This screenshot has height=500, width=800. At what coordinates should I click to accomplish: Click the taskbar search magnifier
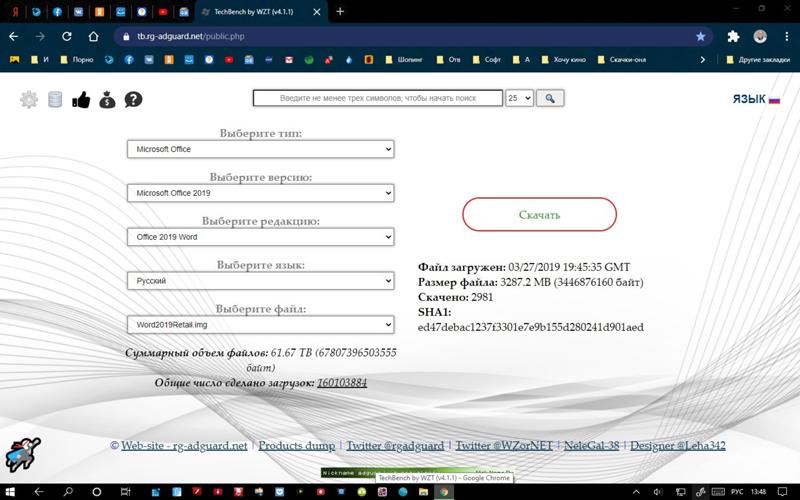click(67, 492)
